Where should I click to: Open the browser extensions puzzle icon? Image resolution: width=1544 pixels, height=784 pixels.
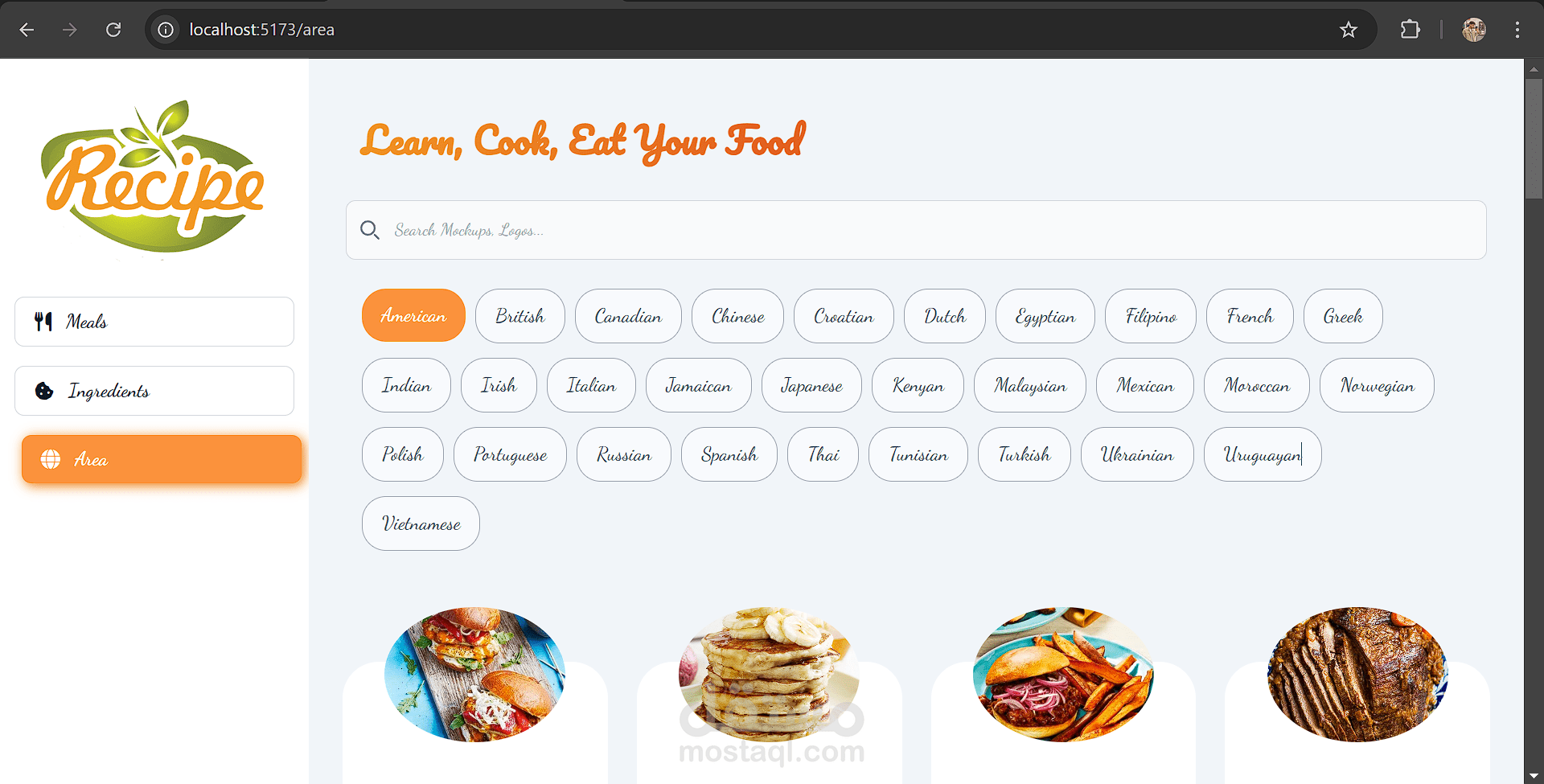(x=1410, y=30)
